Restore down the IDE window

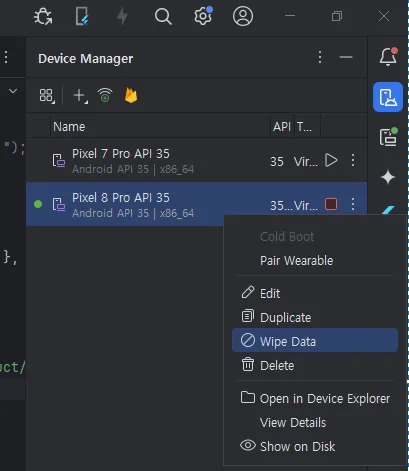point(337,16)
